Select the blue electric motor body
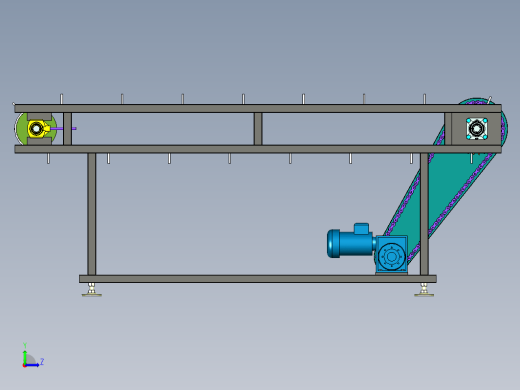520x390 pixels. 349,243
